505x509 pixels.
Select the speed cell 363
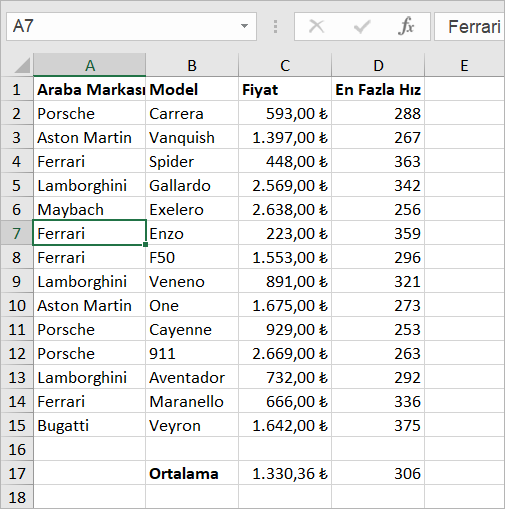378,161
